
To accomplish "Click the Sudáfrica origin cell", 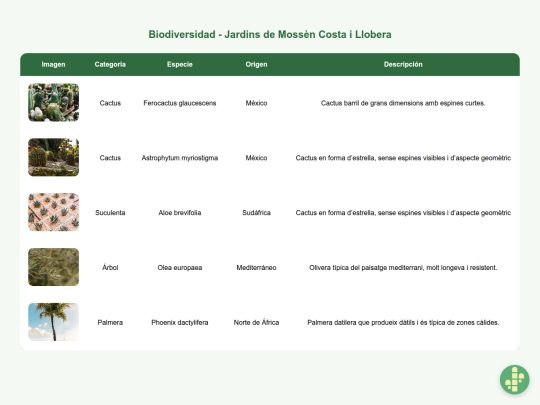I will (x=256, y=212).
